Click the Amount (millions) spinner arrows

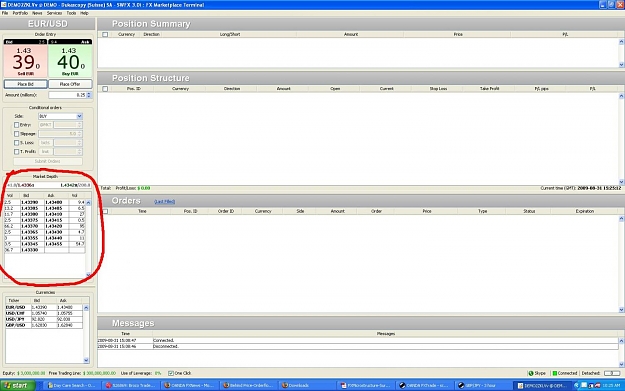(x=89, y=95)
